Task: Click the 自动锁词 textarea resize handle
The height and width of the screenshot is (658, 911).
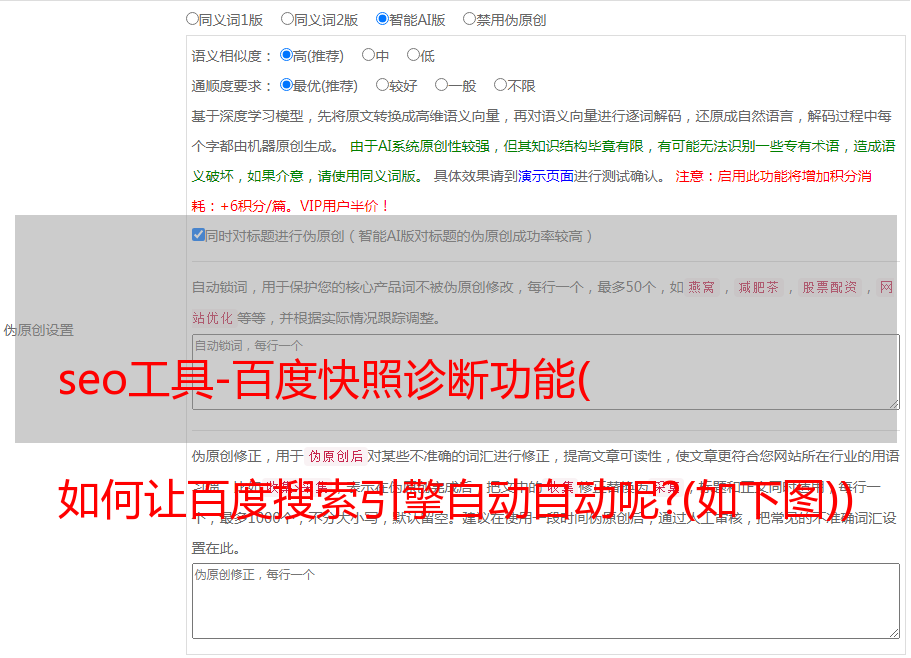Action: [x=894, y=404]
